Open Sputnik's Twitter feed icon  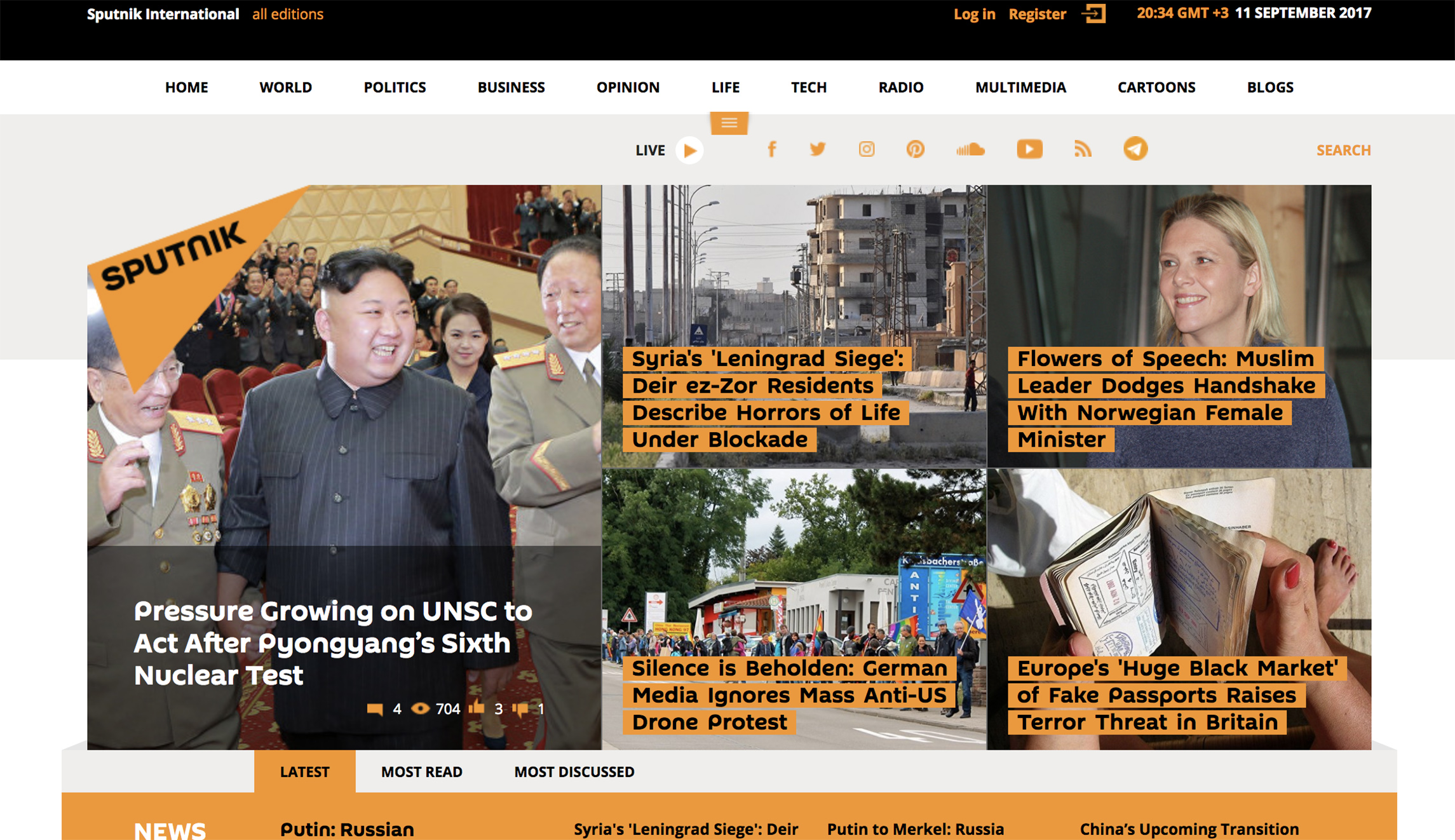tap(818, 149)
